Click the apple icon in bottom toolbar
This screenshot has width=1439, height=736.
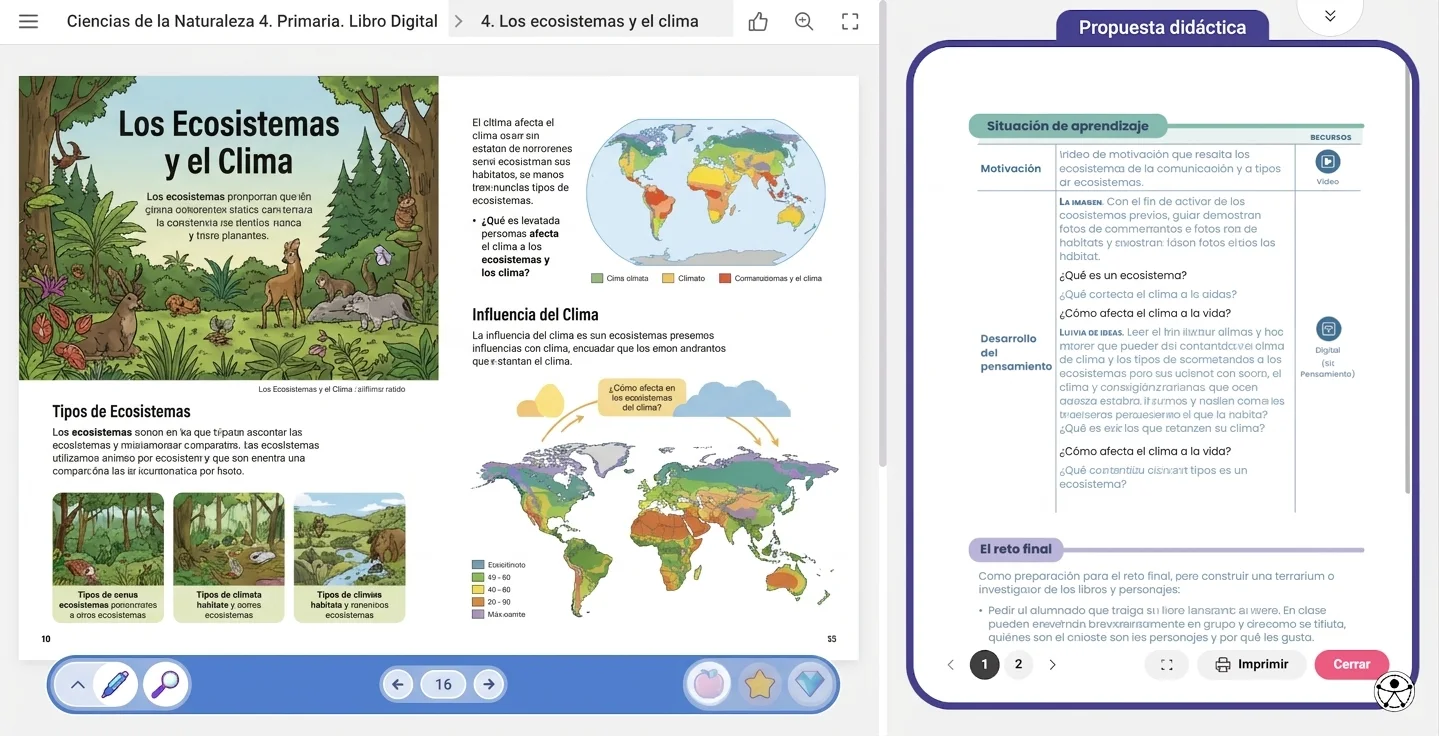[709, 684]
